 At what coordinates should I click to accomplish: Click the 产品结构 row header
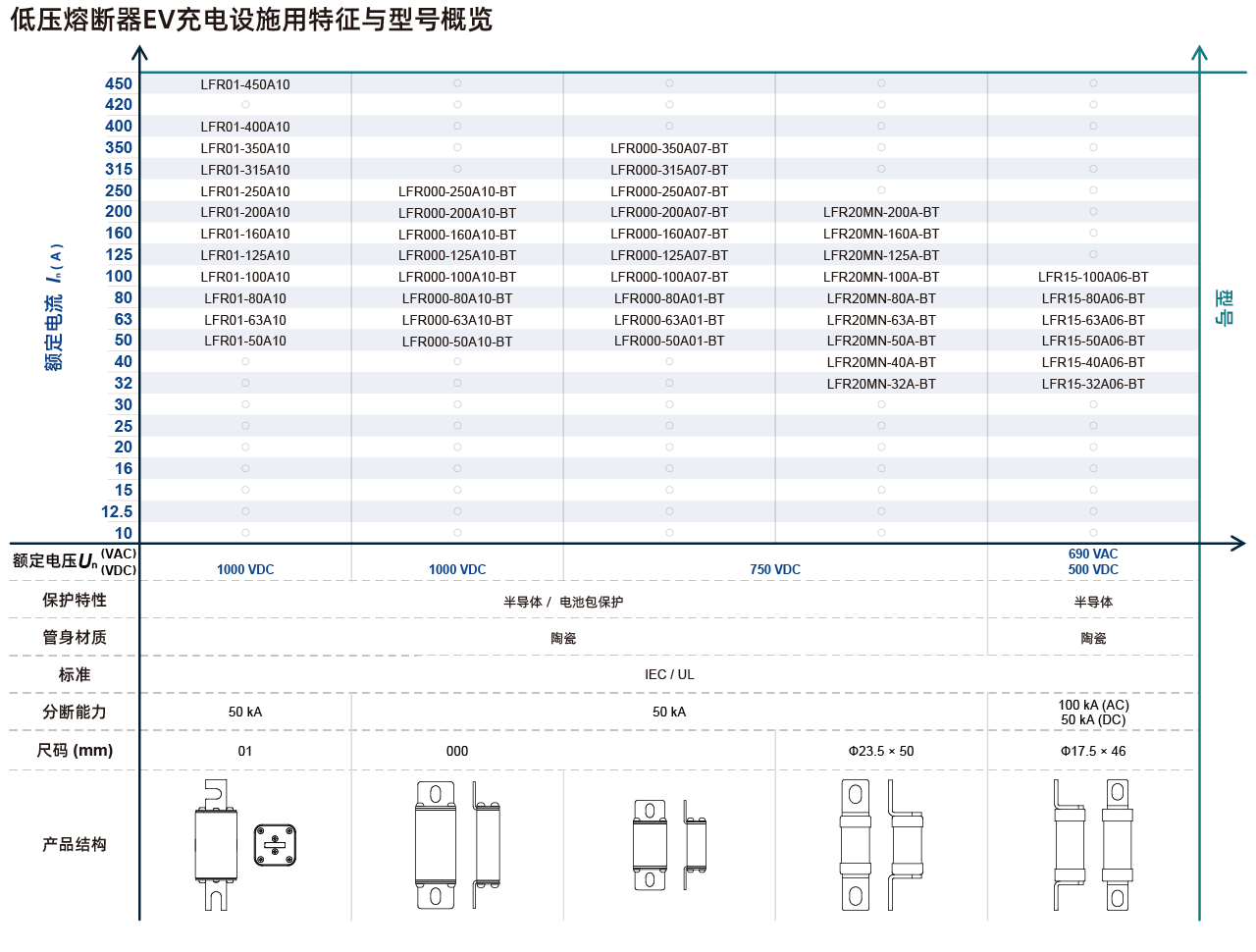(x=75, y=844)
